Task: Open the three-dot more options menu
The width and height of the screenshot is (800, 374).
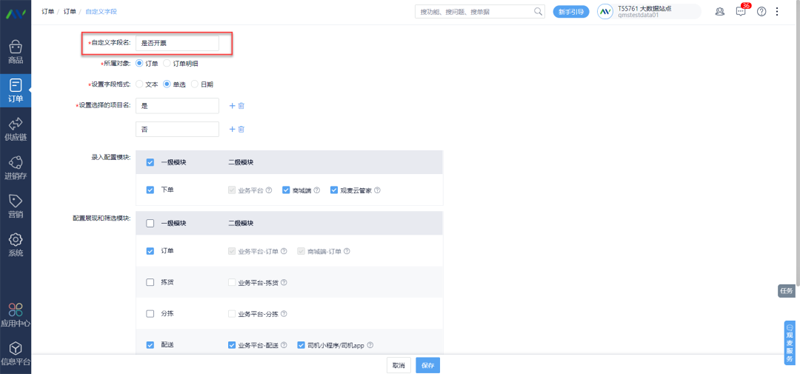Action: click(x=777, y=11)
